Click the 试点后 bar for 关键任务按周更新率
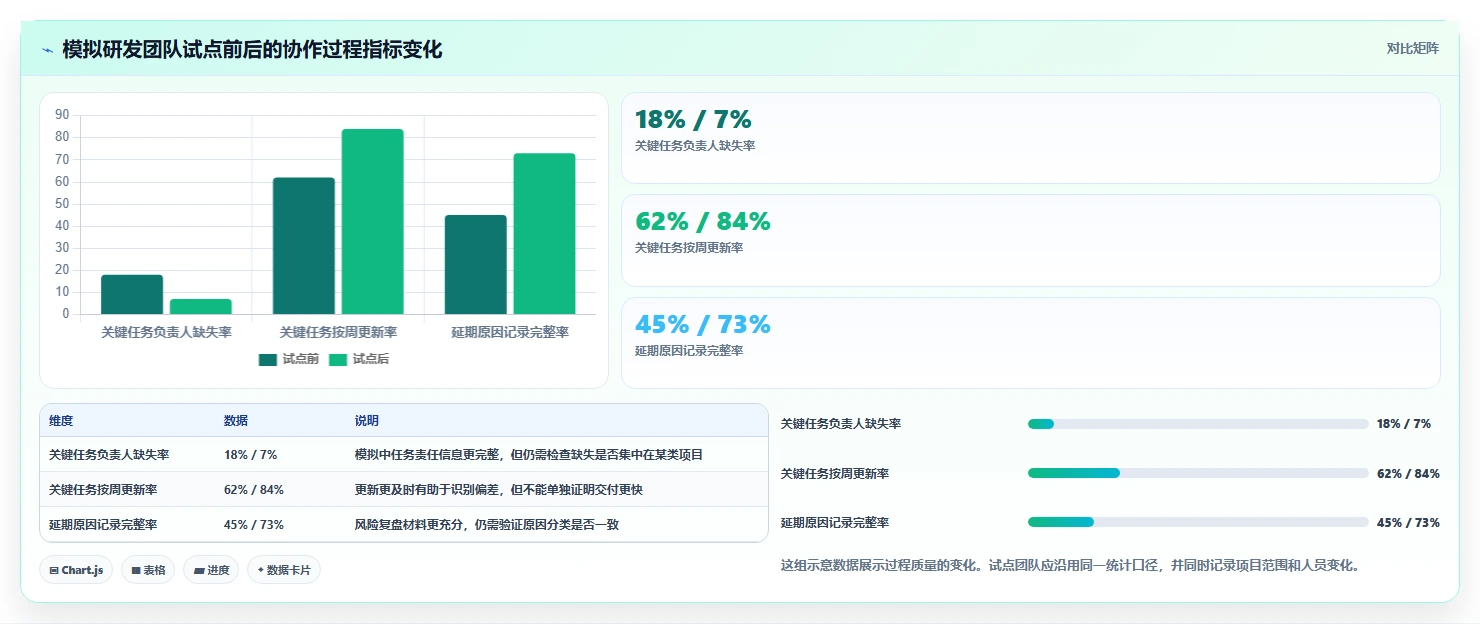Viewport: 1480px width, 624px height. [x=373, y=221]
